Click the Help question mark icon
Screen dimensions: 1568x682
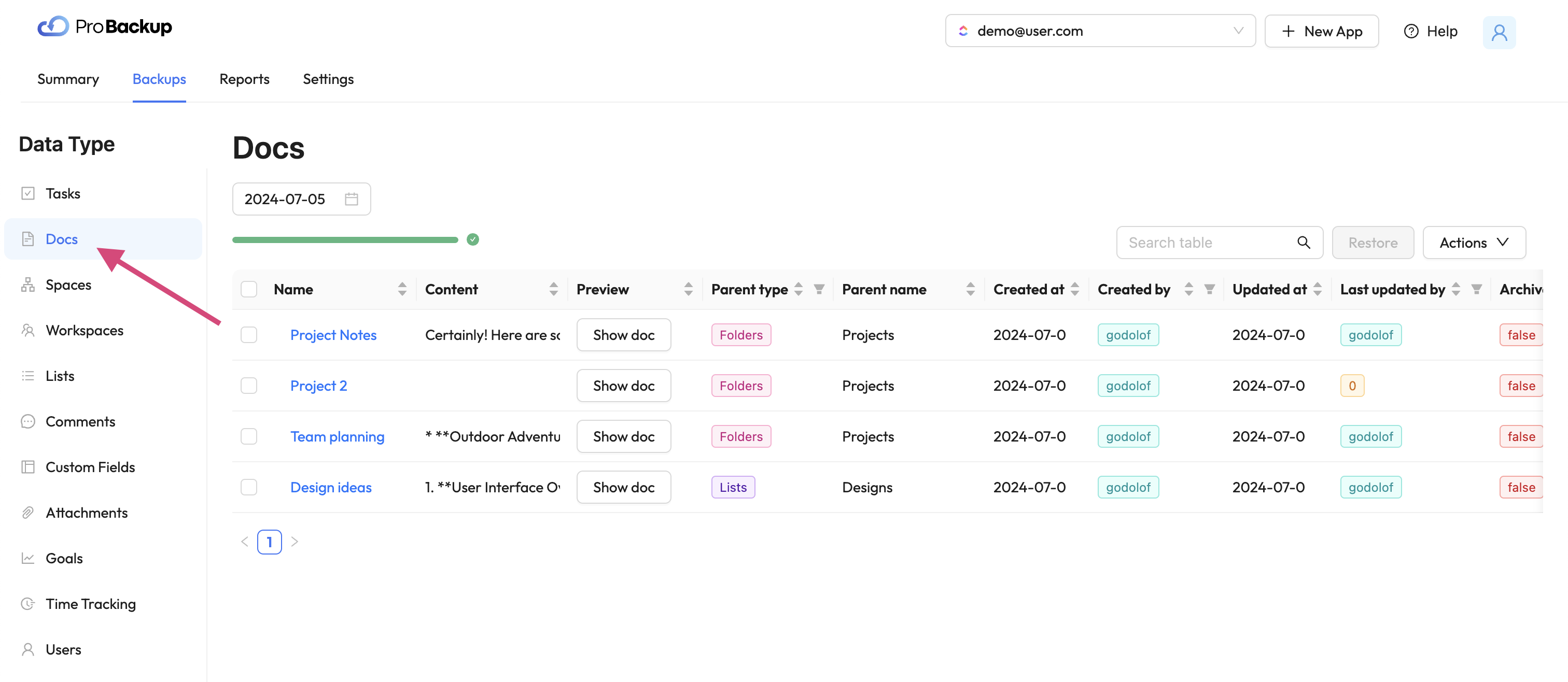tap(1411, 31)
